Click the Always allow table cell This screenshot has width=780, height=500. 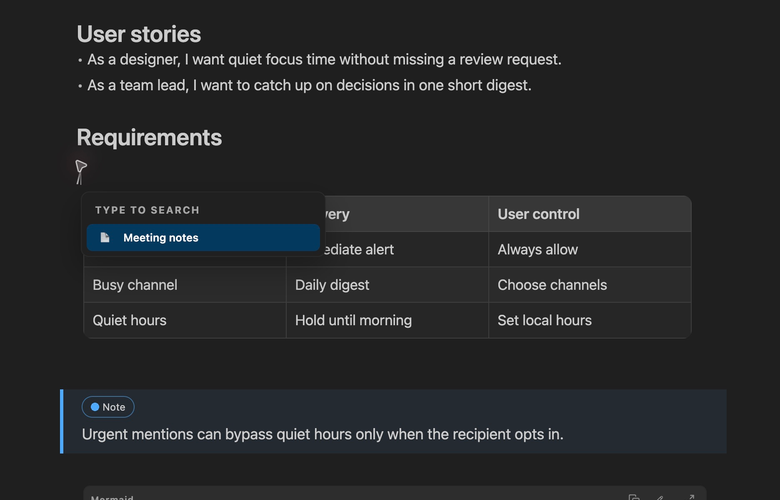(x=589, y=249)
